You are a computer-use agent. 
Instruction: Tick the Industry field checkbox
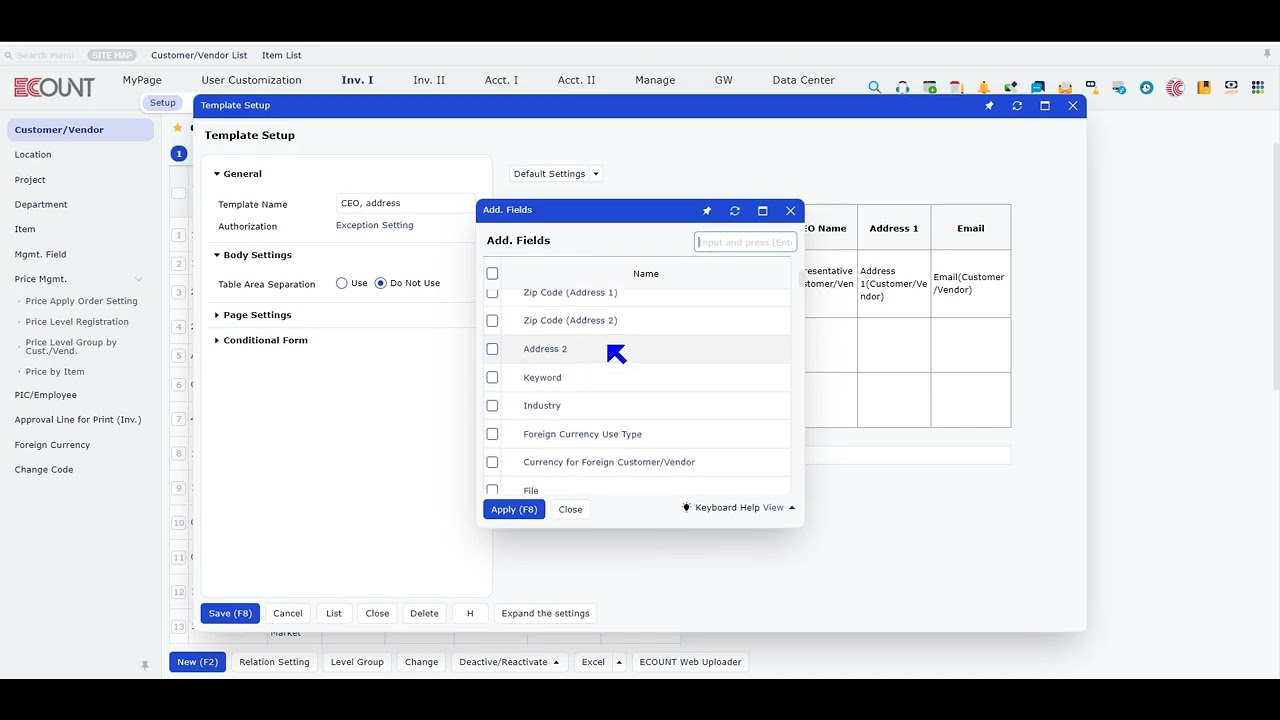(x=492, y=406)
